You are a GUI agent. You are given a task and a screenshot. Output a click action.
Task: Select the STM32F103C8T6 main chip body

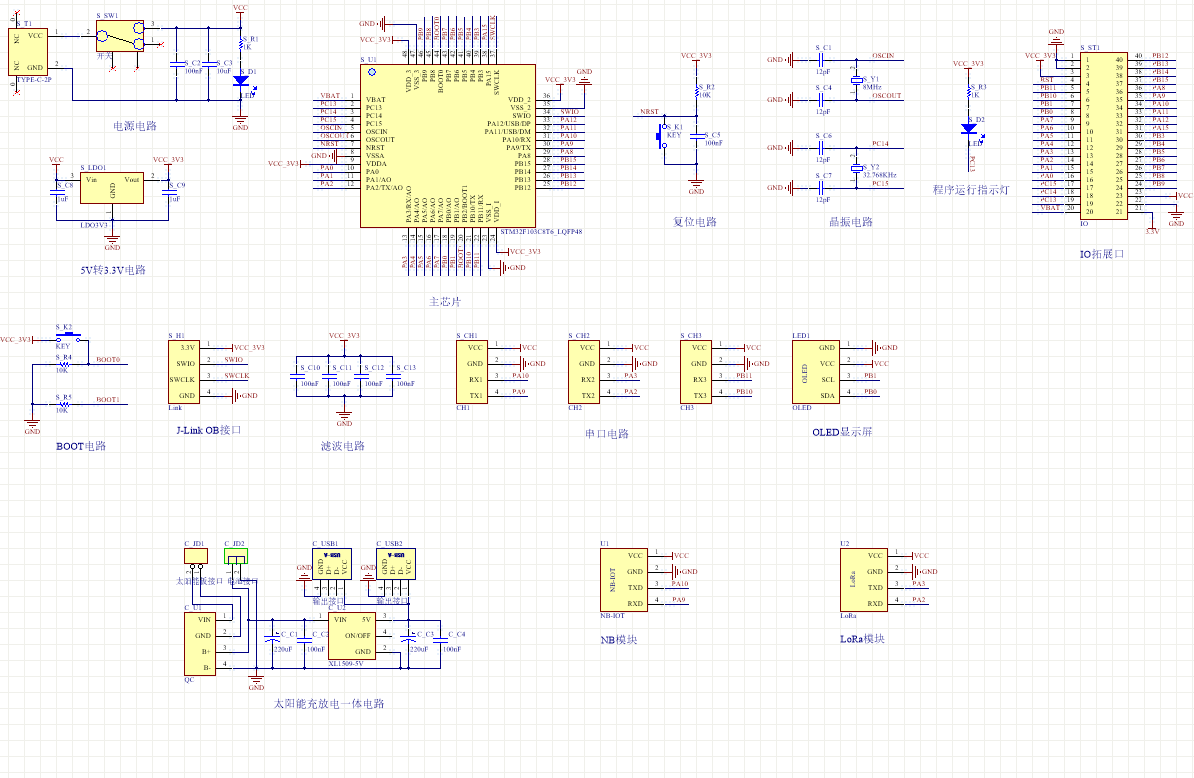448,146
